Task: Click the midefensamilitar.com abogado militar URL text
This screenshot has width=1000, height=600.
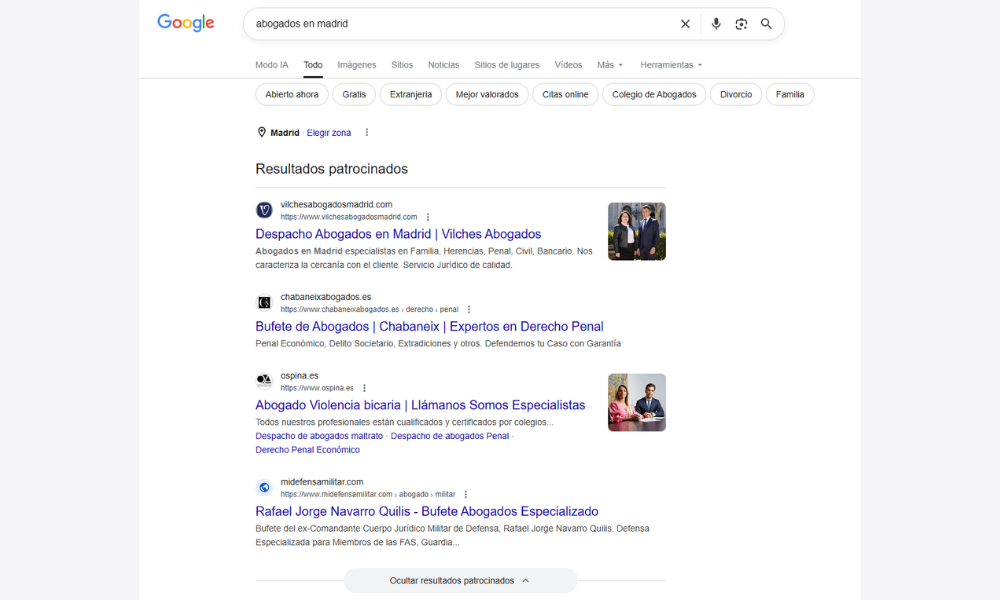Action: [368, 494]
